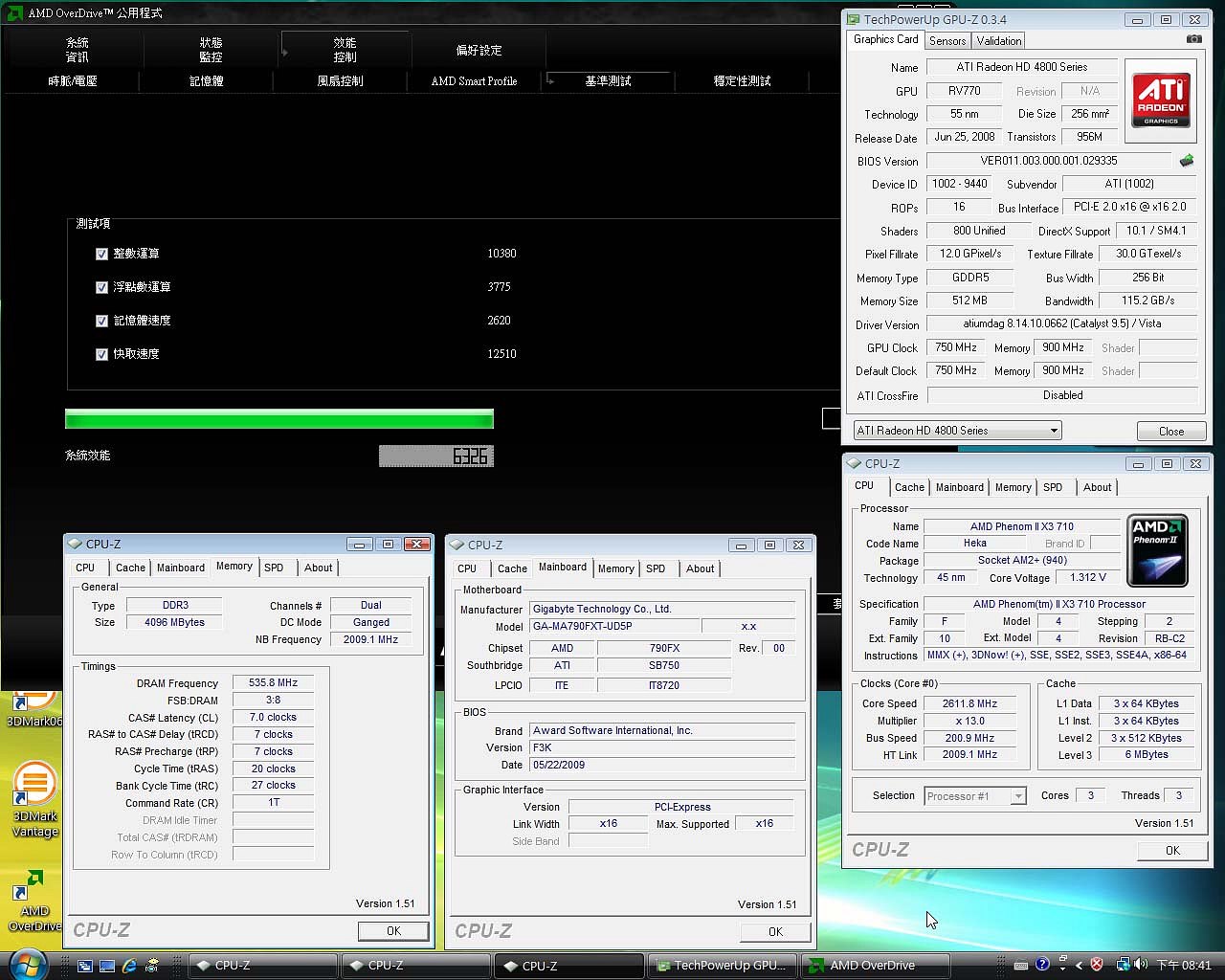The width and height of the screenshot is (1225, 980).
Task: Switch to SPD tab in CPU-Z Memory window
Action: (274, 568)
